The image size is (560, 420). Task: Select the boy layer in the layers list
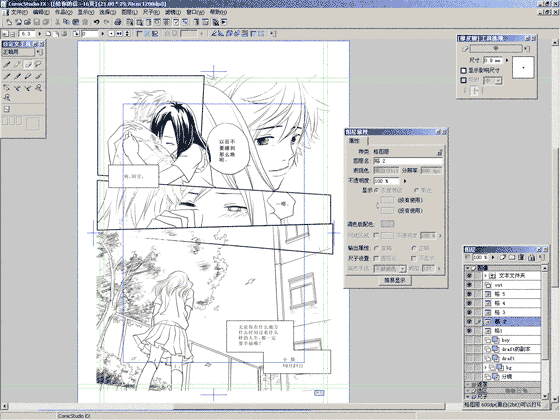[512, 340]
